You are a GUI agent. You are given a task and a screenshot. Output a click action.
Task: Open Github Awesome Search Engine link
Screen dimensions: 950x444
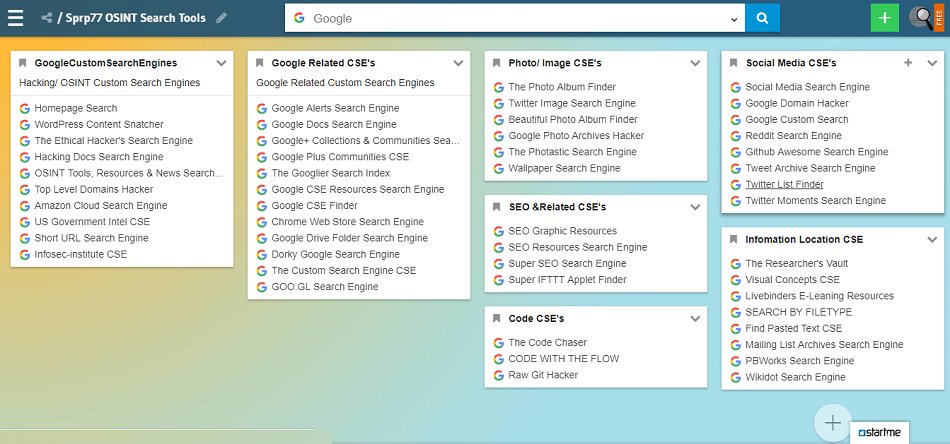coord(817,151)
